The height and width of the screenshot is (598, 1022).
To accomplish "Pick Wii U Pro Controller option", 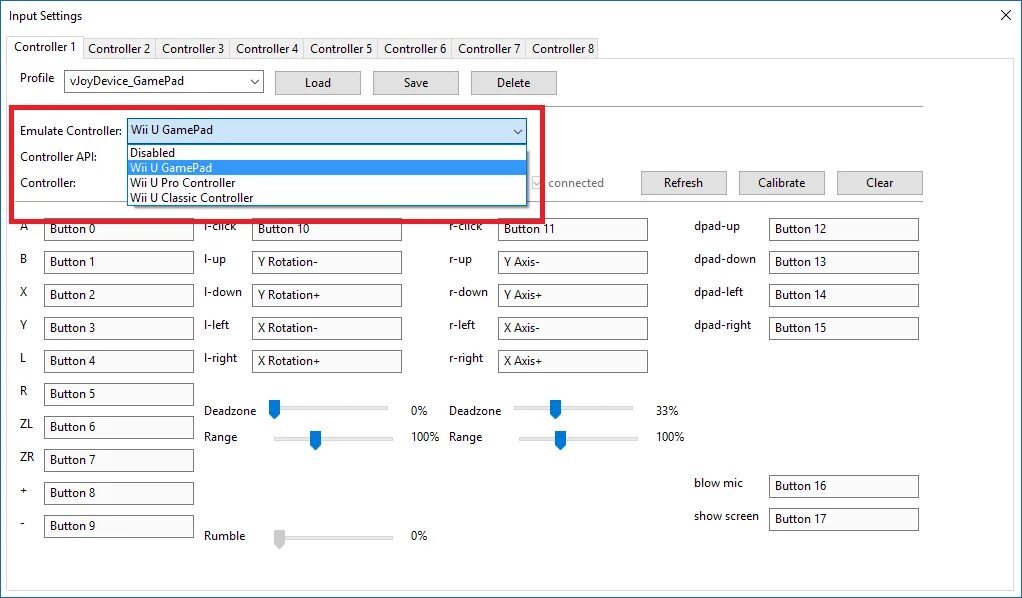I will coord(327,183).
